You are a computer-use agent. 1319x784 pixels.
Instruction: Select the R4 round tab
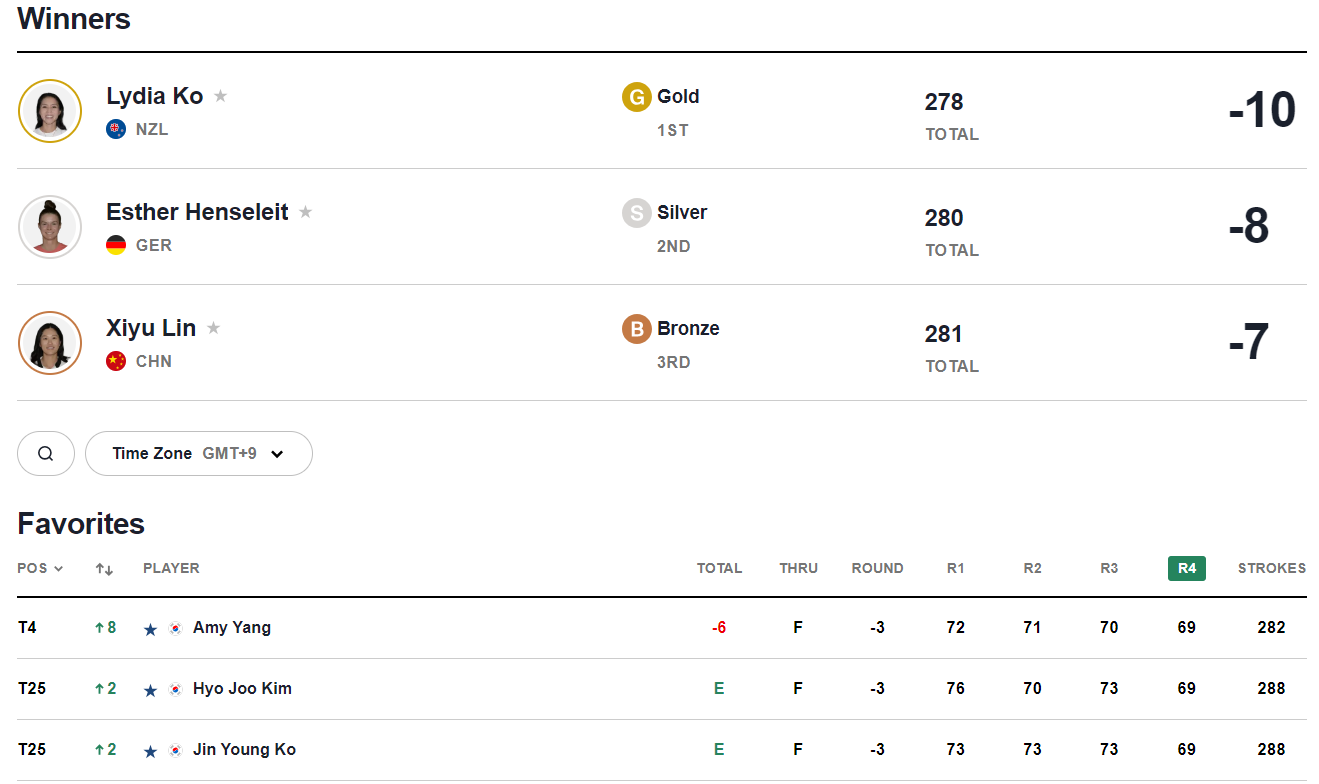(1187, 568)
